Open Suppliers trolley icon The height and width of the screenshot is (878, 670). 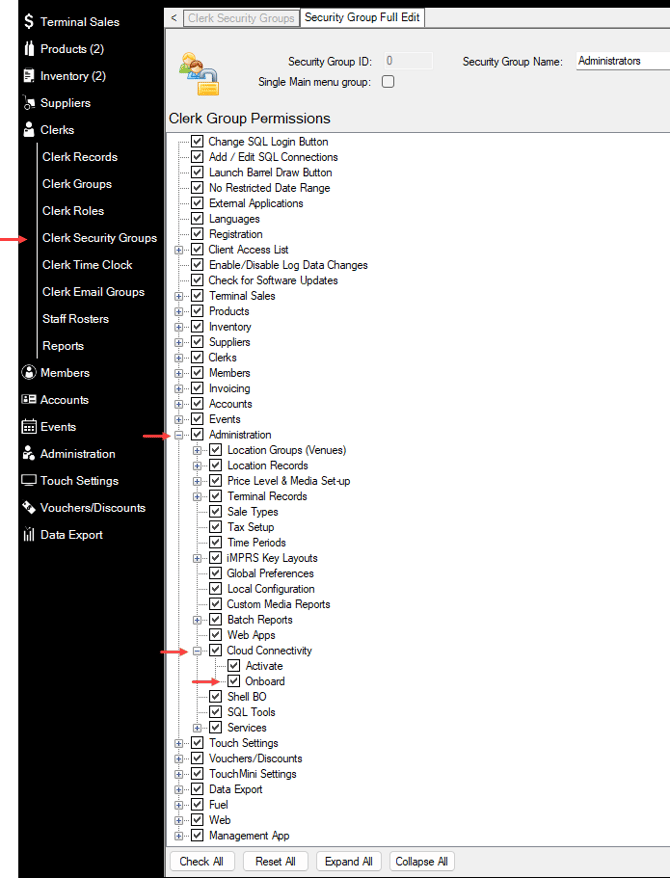point(29,102)
